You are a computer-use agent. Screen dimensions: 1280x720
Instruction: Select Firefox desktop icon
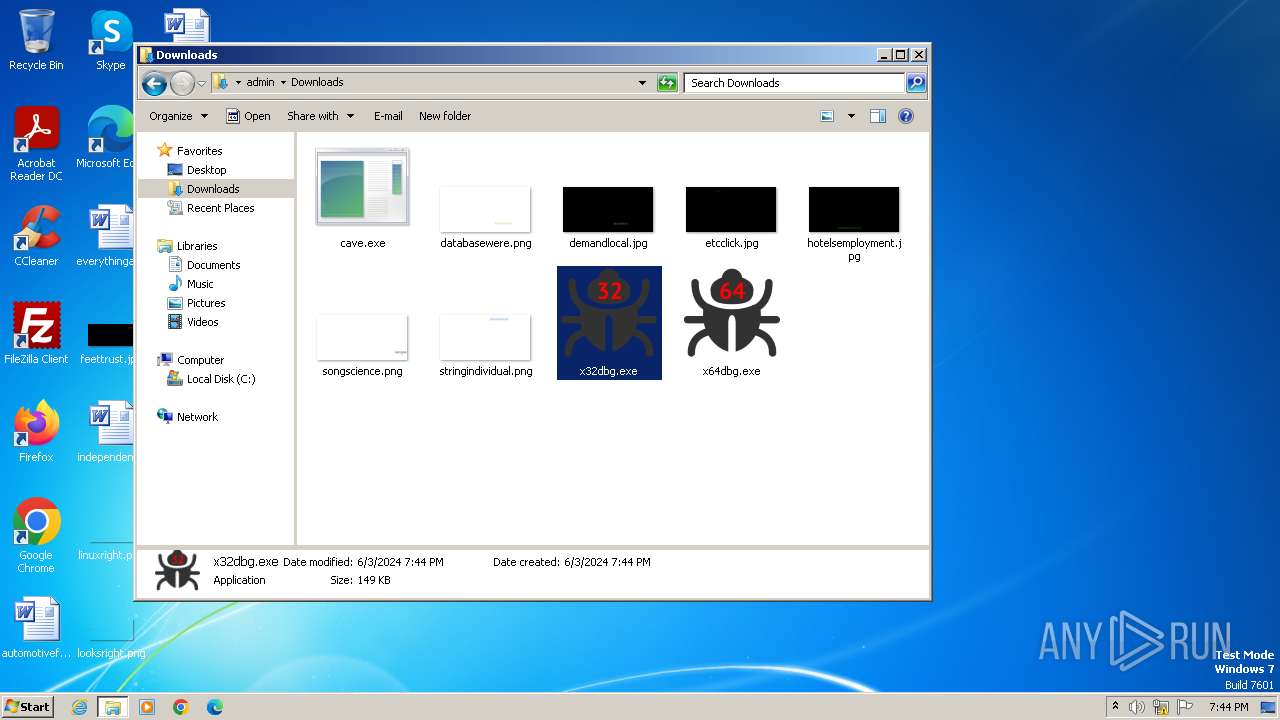click(x=36, y=432)
